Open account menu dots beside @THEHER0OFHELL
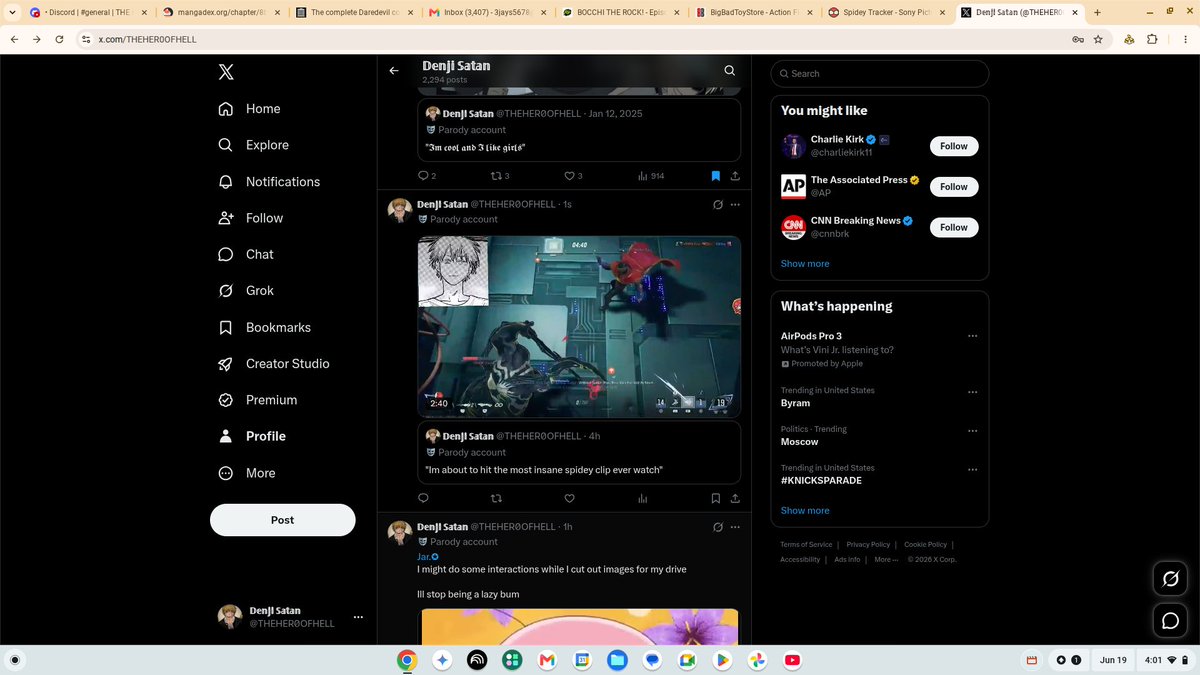The height and width of the screenshot is (675, 1200). [358, 617]
